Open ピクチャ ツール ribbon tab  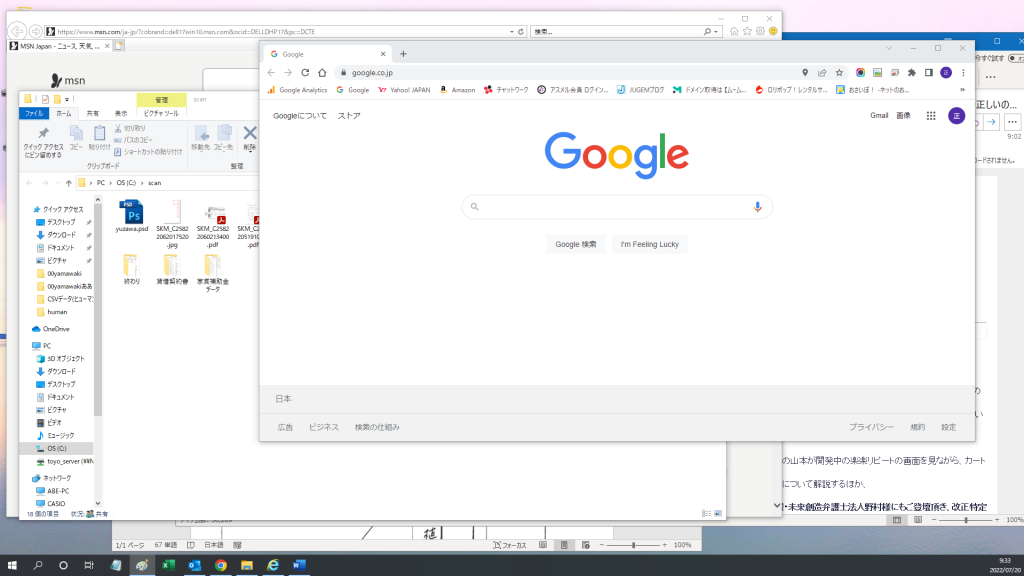[x=161, y=113]
